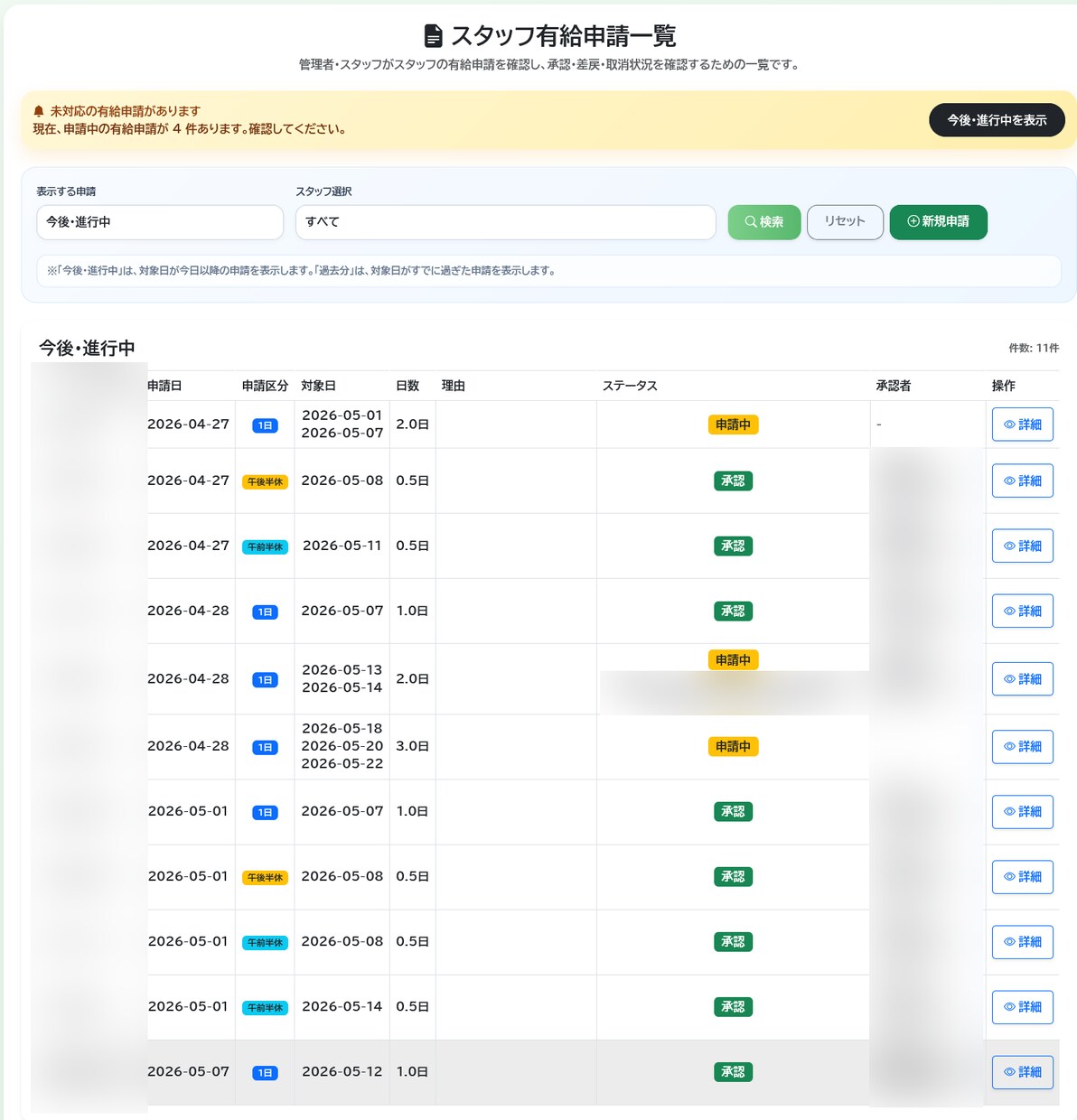The width and height of the screenshot is (1077, 1120).
Task: Click 承認 badge in the 午前半休 2026-05-14 row
Action: (x=733, y=1007)
